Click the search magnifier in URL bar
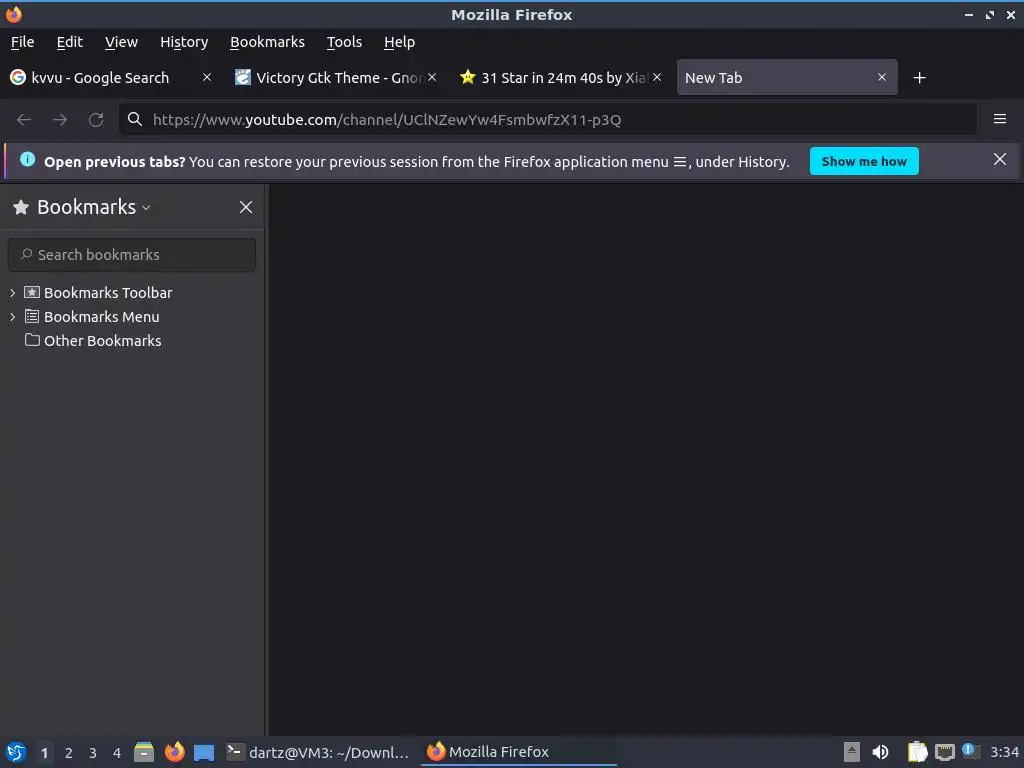 click(135, 119)
